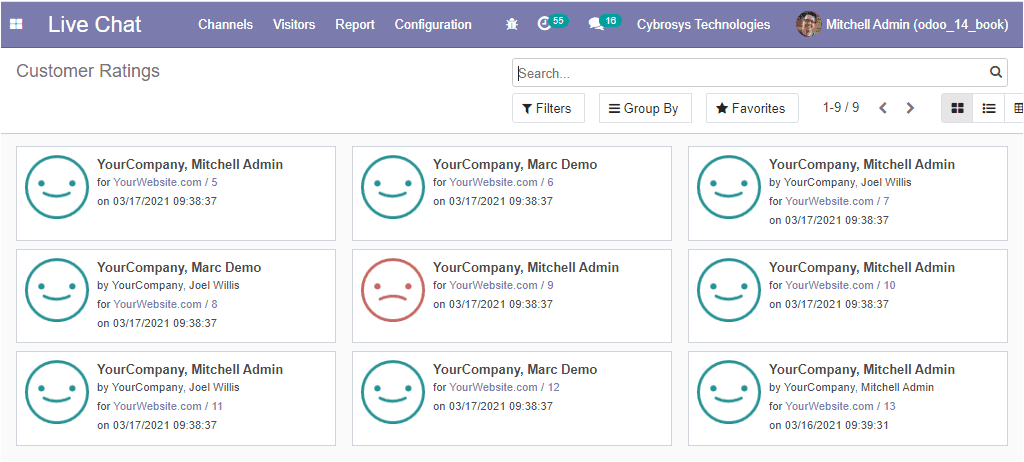The height and width of the screenshot is (462, 1024).
Task: Open the Mitchell Admin user menu
Action: click(x=903, y=24)
